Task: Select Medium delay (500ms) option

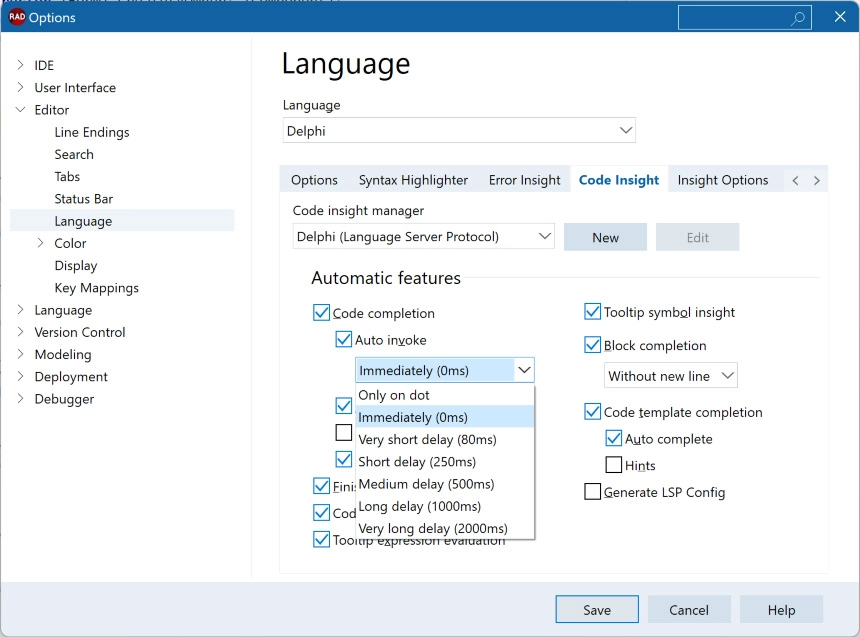Action: pos(426,484)
